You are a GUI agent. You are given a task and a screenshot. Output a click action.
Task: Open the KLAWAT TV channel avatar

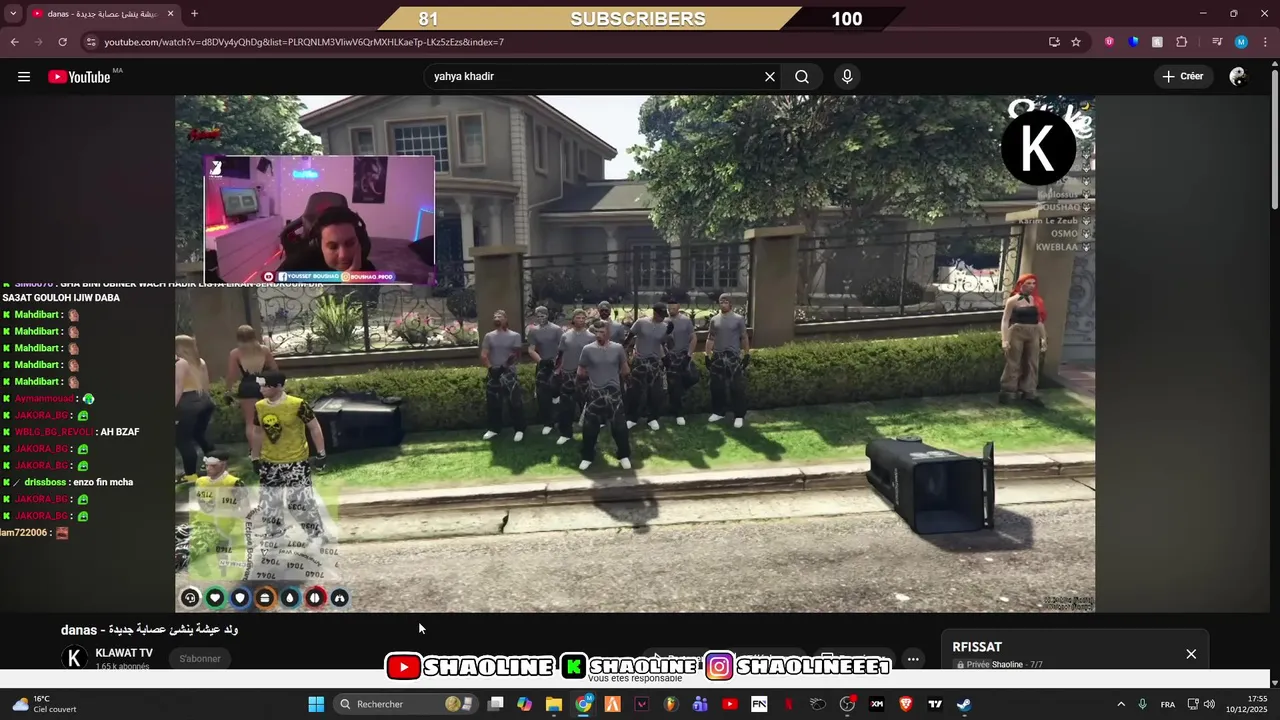point(74,658)
